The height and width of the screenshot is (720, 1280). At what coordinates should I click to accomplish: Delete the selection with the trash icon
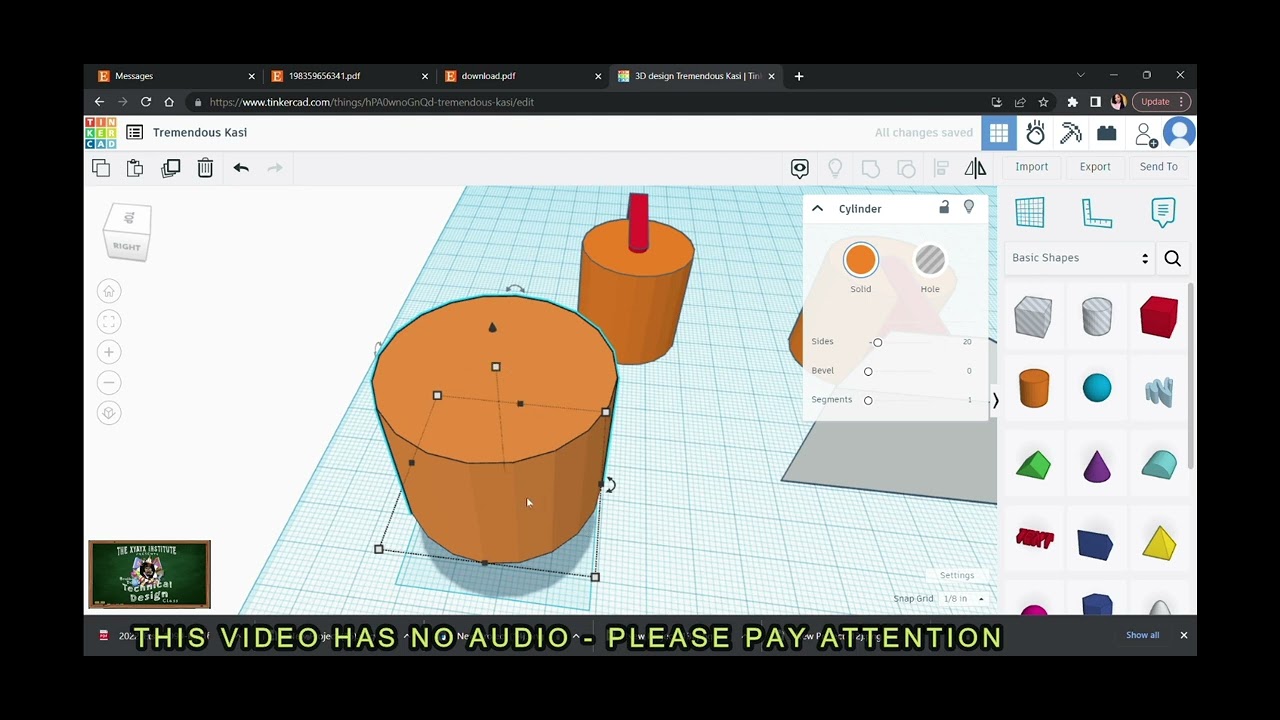coord(205,168)
